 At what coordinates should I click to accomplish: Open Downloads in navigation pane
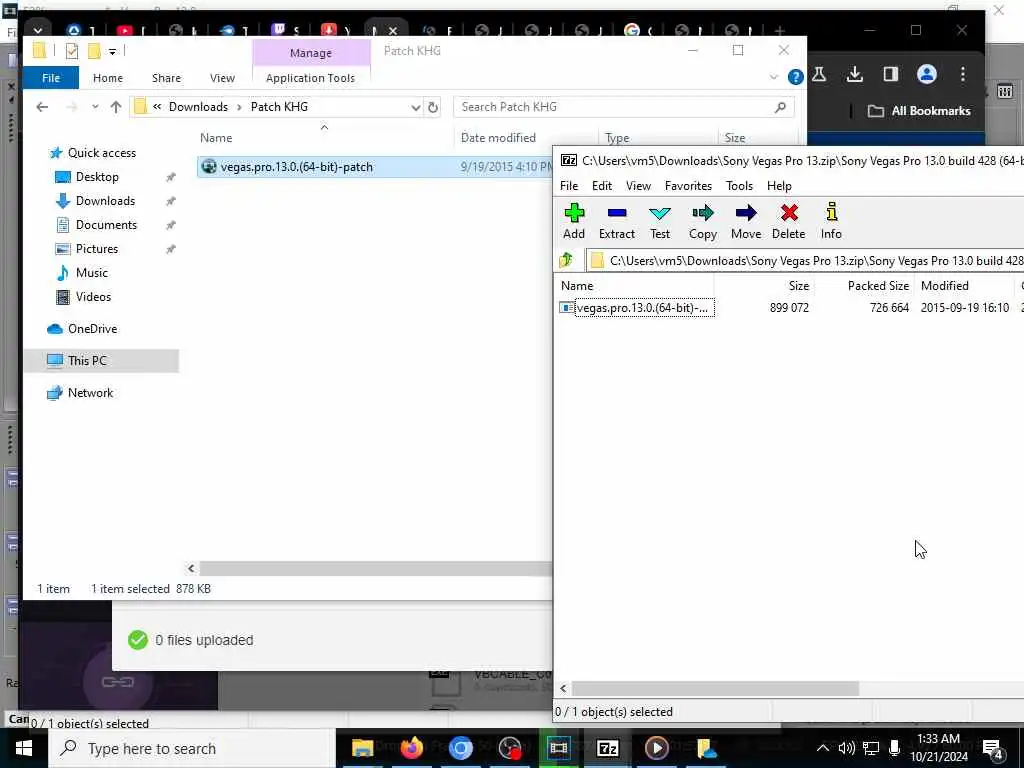[105, 201]
